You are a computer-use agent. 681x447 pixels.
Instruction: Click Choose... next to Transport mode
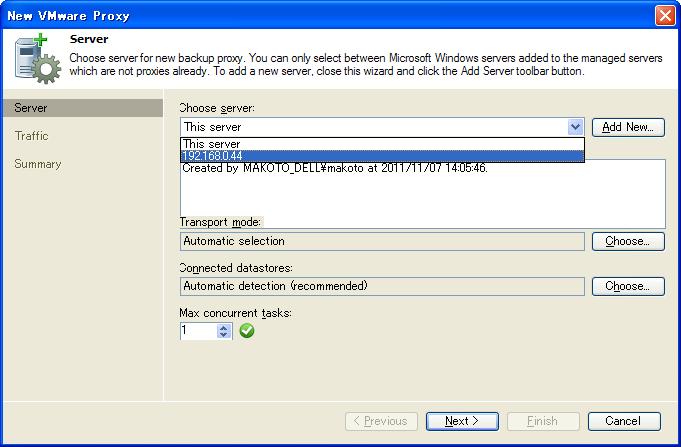(628, 241)
